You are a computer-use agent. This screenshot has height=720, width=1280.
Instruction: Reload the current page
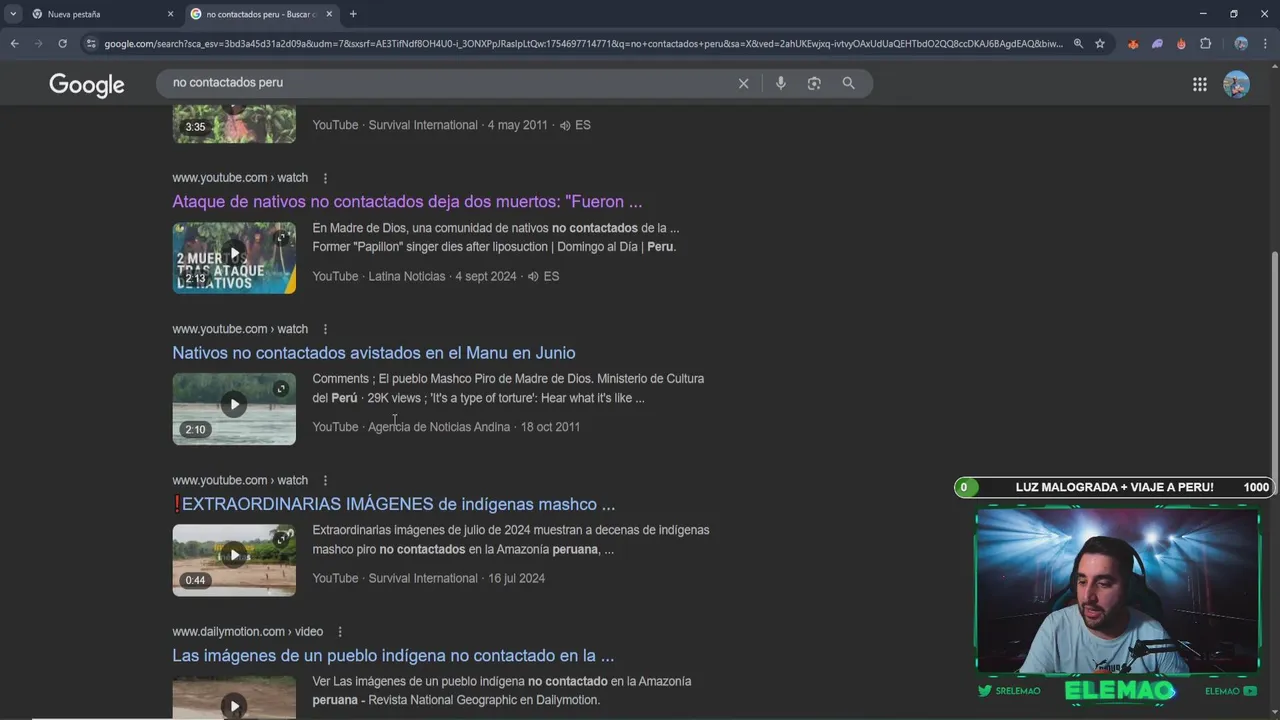pyautogui.click(x=62, y=44)
